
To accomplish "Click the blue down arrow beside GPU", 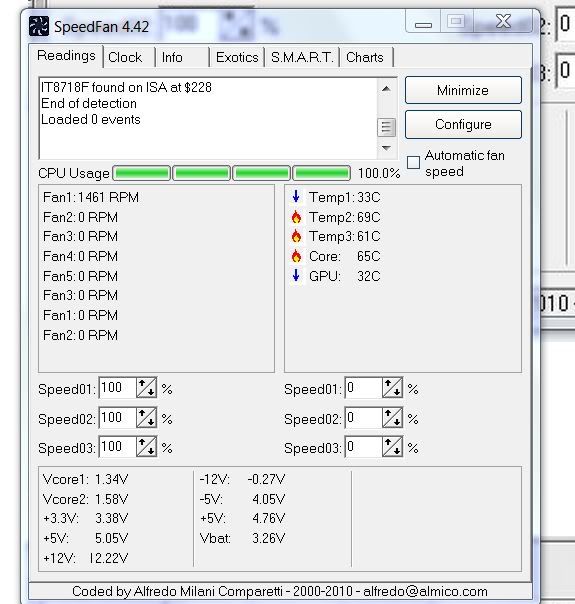I will tap(296, 276).
